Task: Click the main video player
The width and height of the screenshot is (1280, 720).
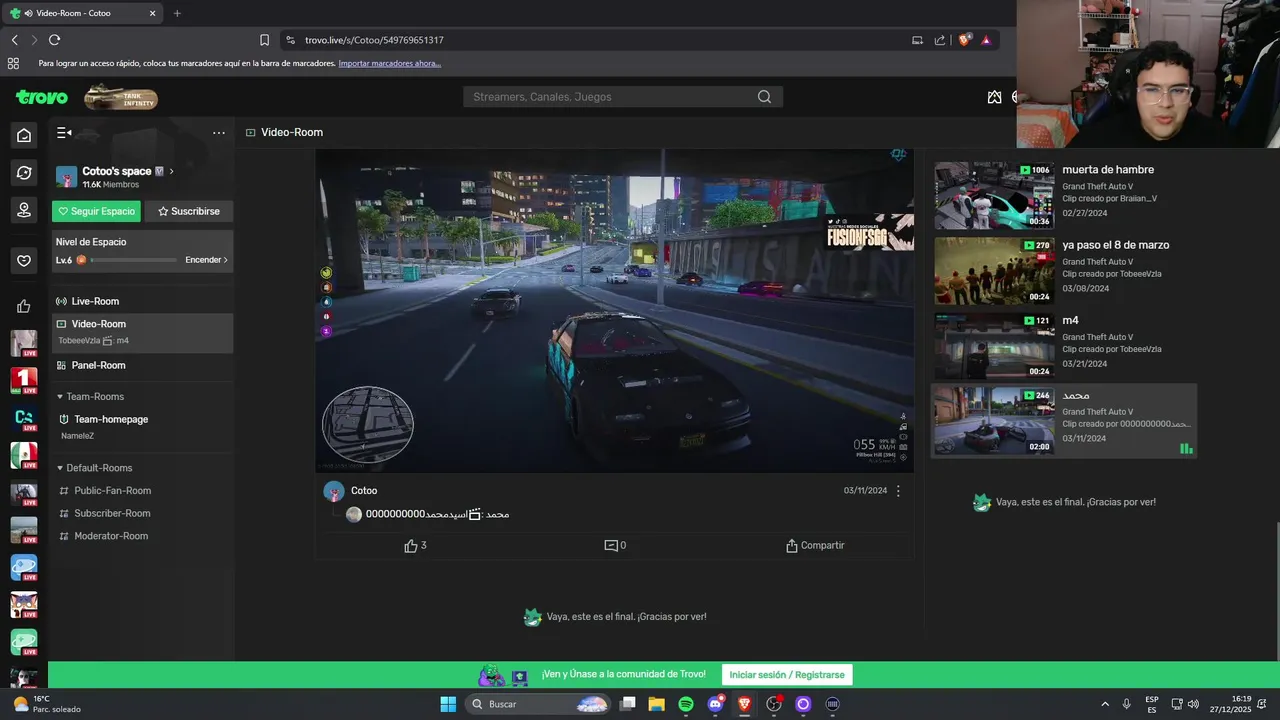Action: click(x=614, y=310)
